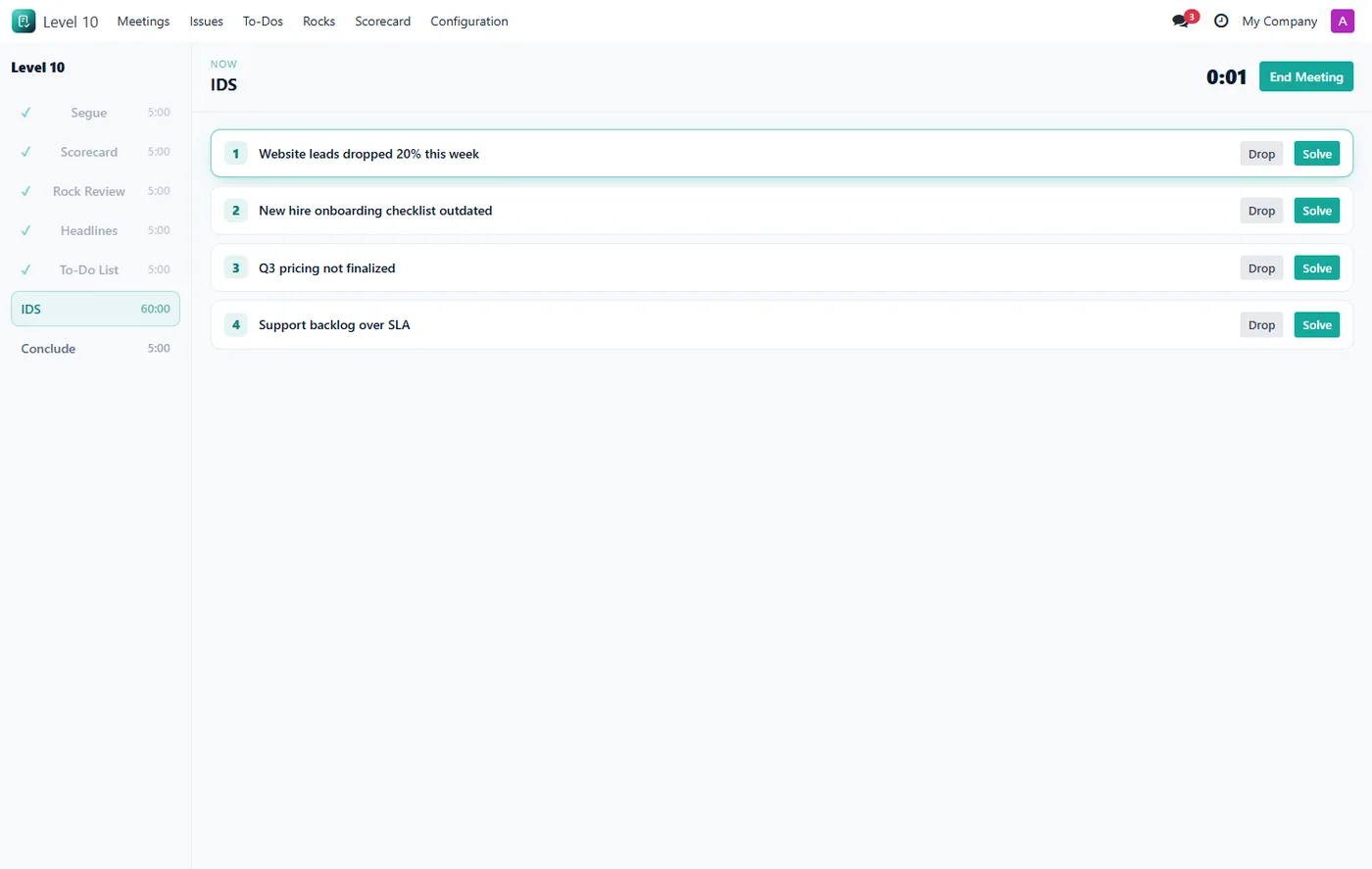Drop the Website leads dropped issue
Viewport: 1372px width, 869px height.
[x=1261, y=154]
